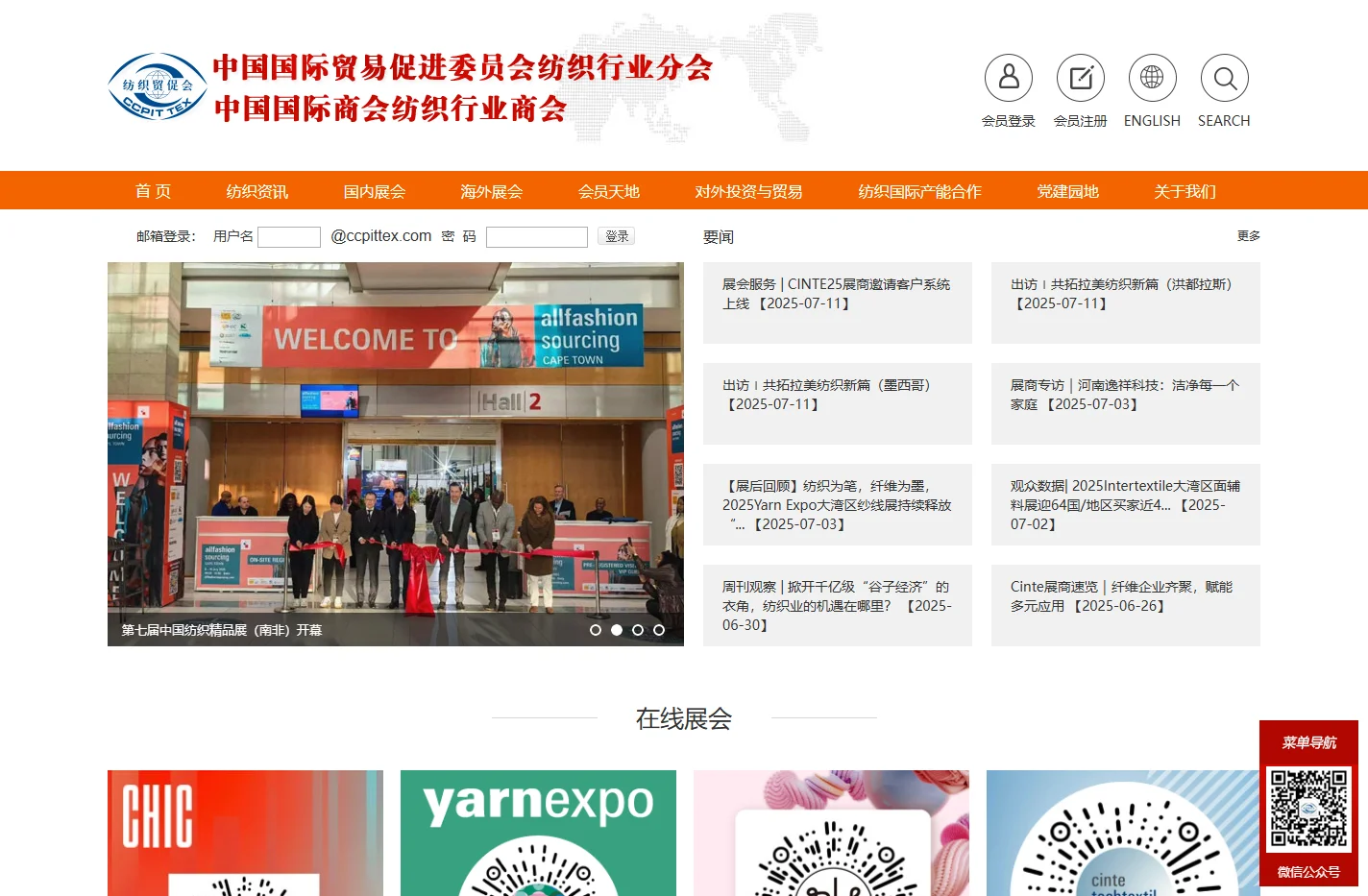Click the 要闻 section heading
Image resolution: width=1368 pixels, height=896 pixels.
pyautogui.click(x=719, y=237)
